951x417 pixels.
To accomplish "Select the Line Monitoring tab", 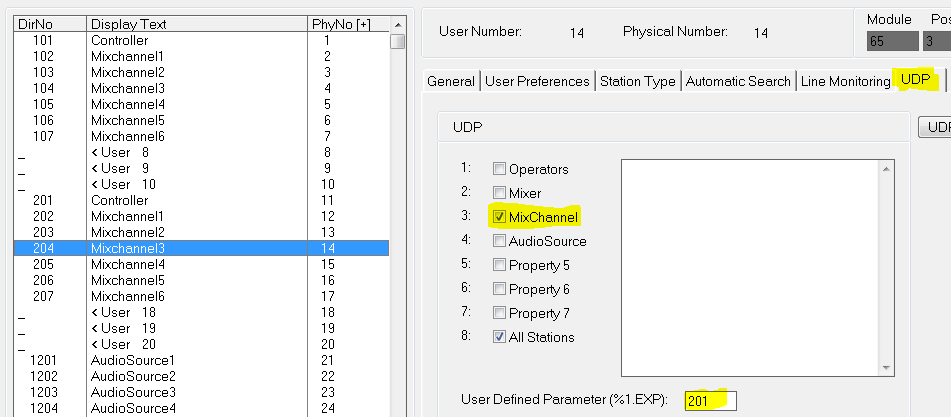I will click(x=844, y=81).
